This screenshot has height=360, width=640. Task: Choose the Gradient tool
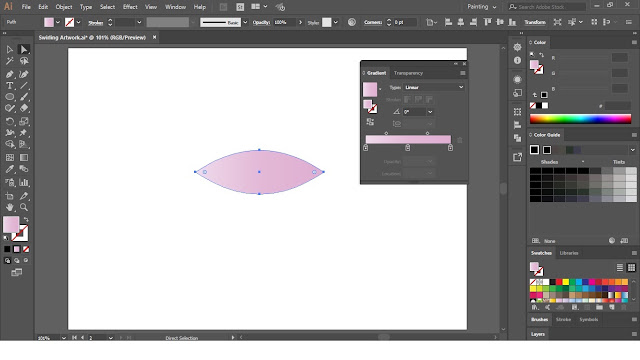point(24,158)
